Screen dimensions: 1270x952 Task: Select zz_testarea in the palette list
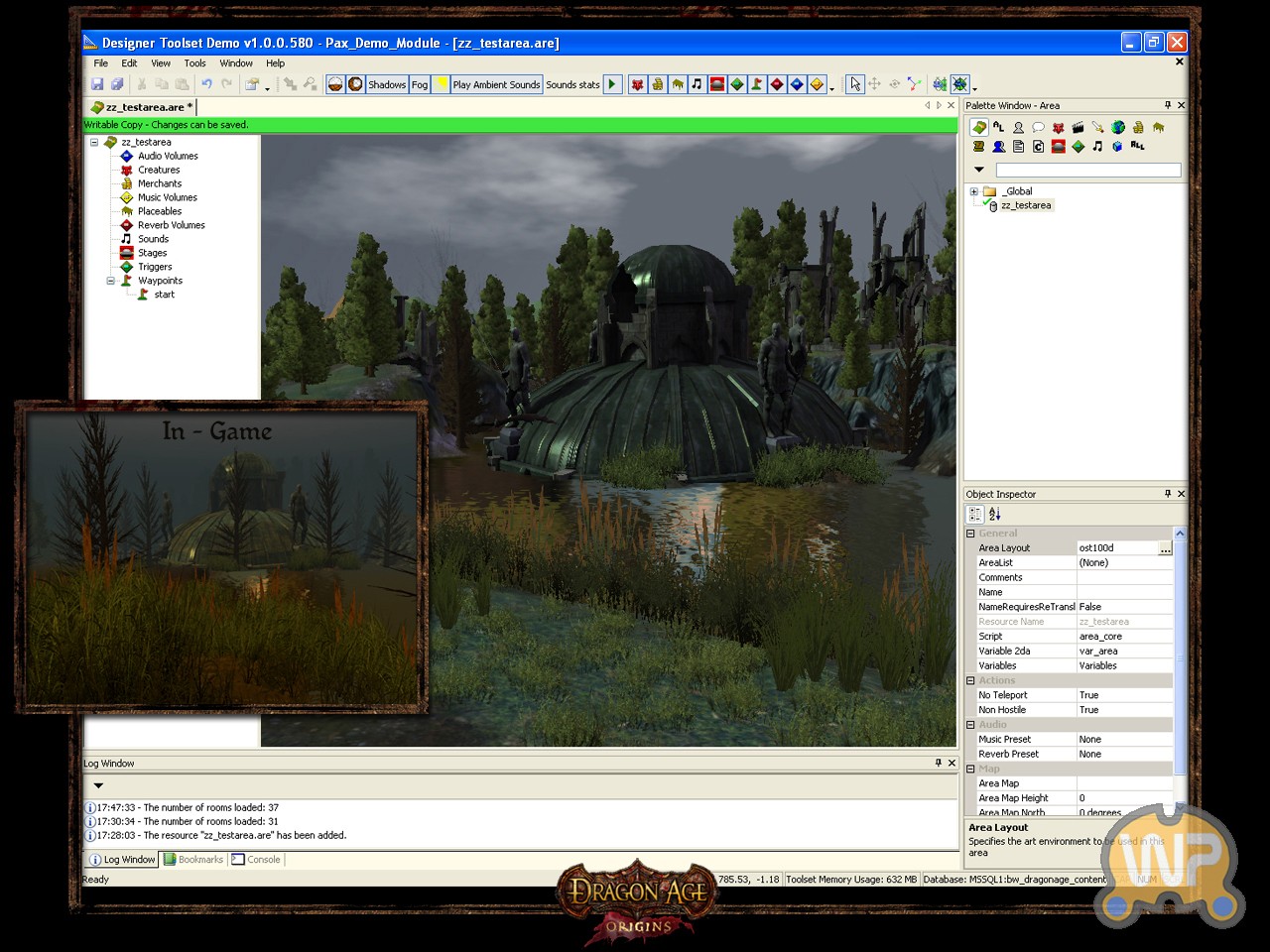[1026, 205]
